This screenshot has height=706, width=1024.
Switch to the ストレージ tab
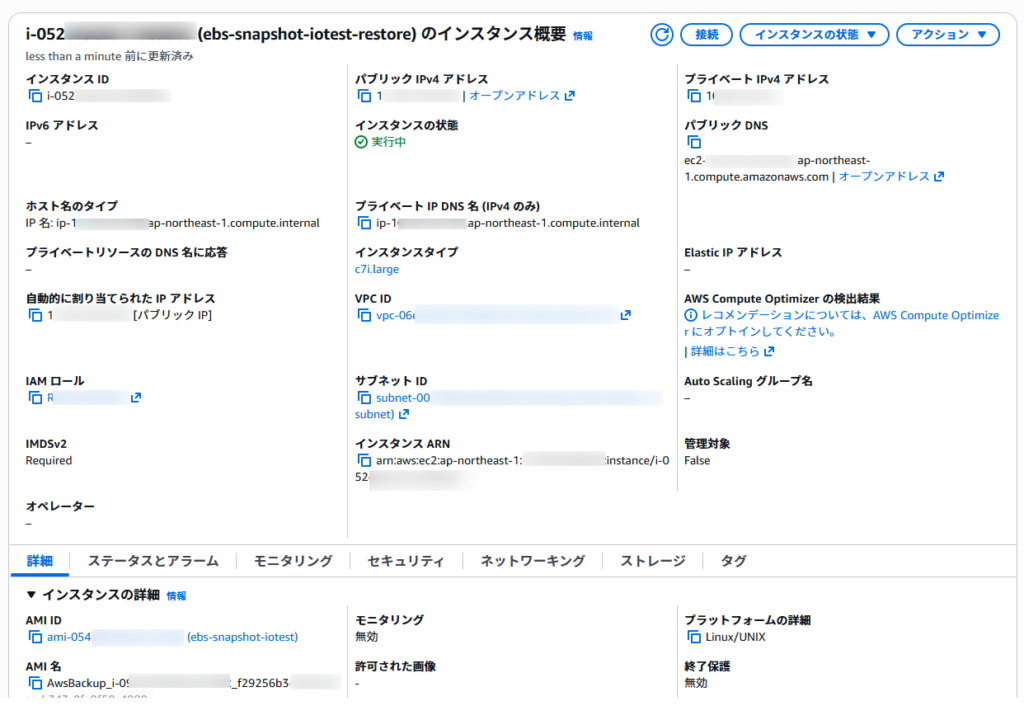tap(652, 561)
